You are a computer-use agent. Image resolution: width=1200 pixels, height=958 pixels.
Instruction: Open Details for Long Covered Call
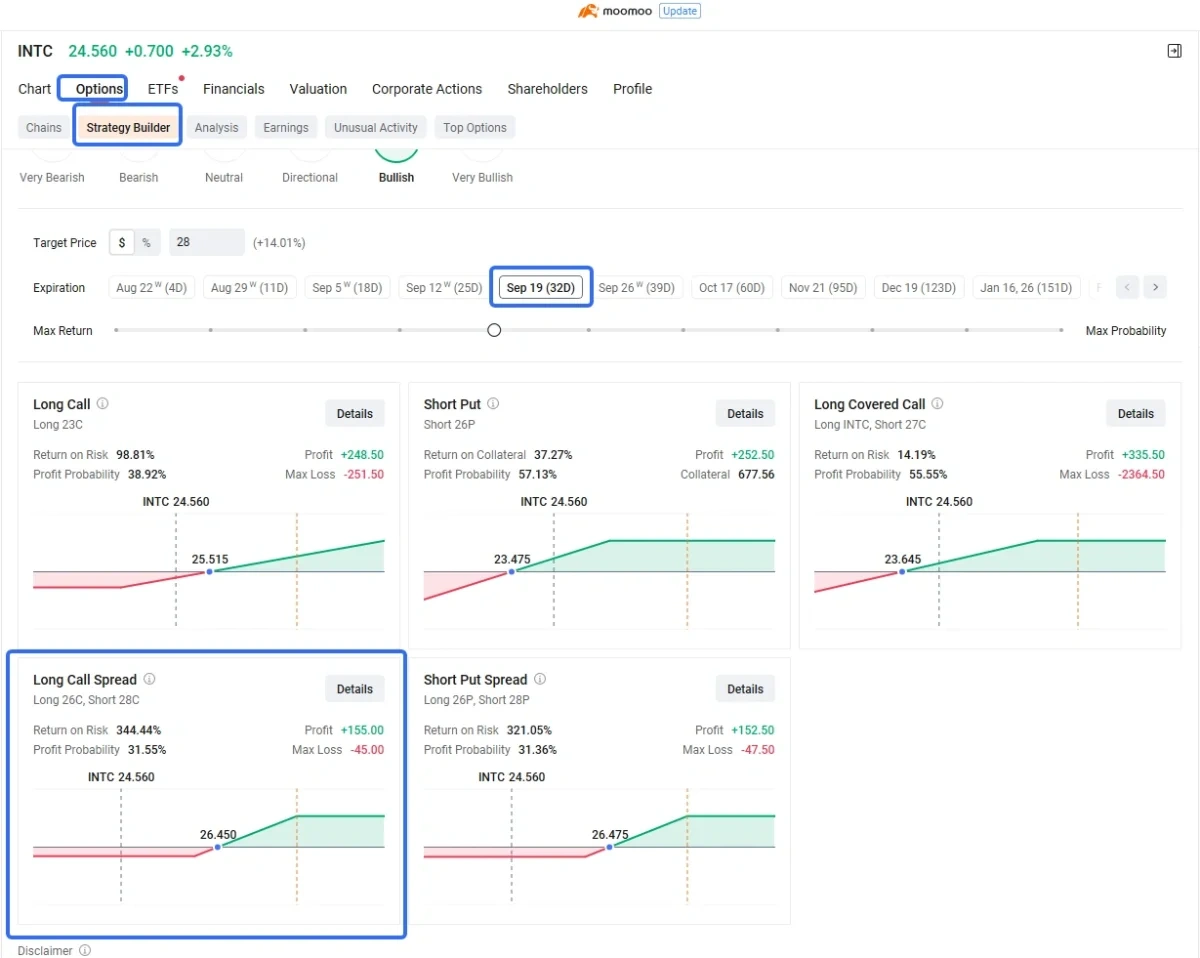[1136, 414]
